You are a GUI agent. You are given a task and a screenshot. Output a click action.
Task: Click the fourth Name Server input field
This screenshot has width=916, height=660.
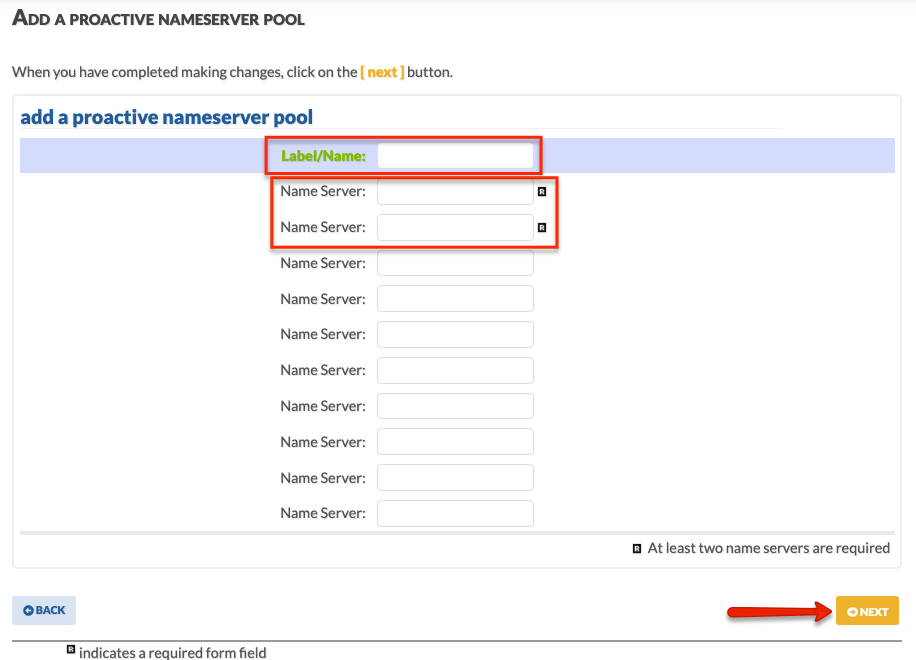(x=455, y=298)
